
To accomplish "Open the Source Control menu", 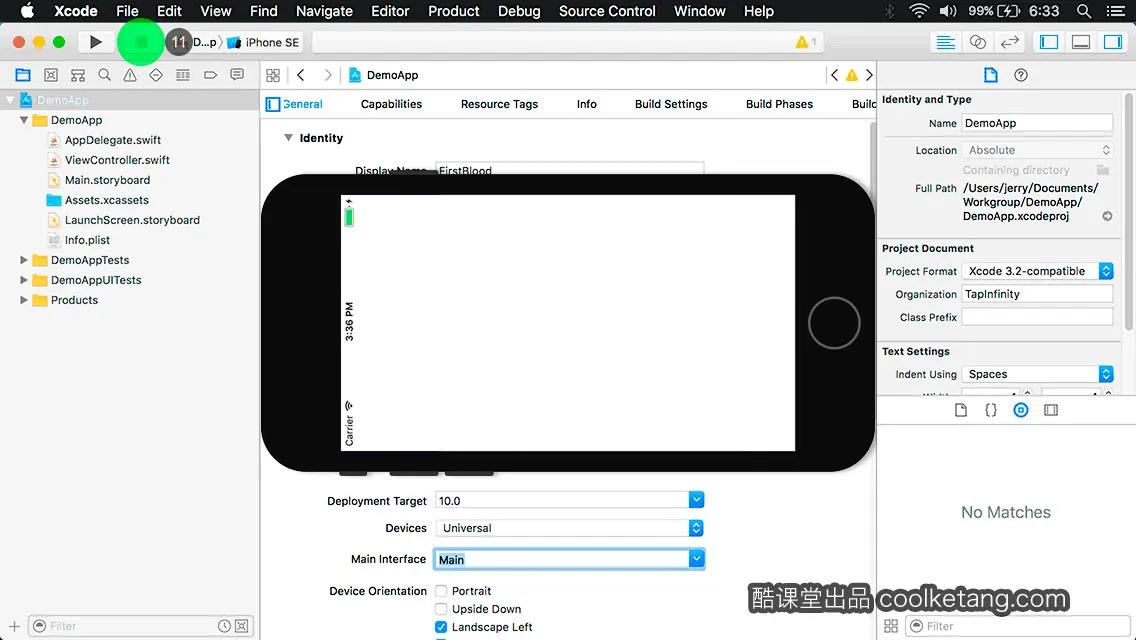I will point(607,11).
